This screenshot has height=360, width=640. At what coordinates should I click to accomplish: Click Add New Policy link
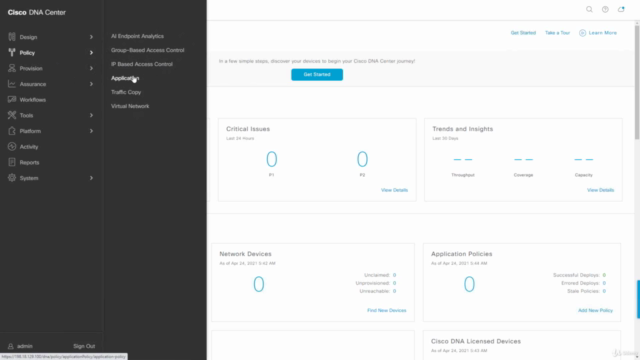tap(595, 310)
